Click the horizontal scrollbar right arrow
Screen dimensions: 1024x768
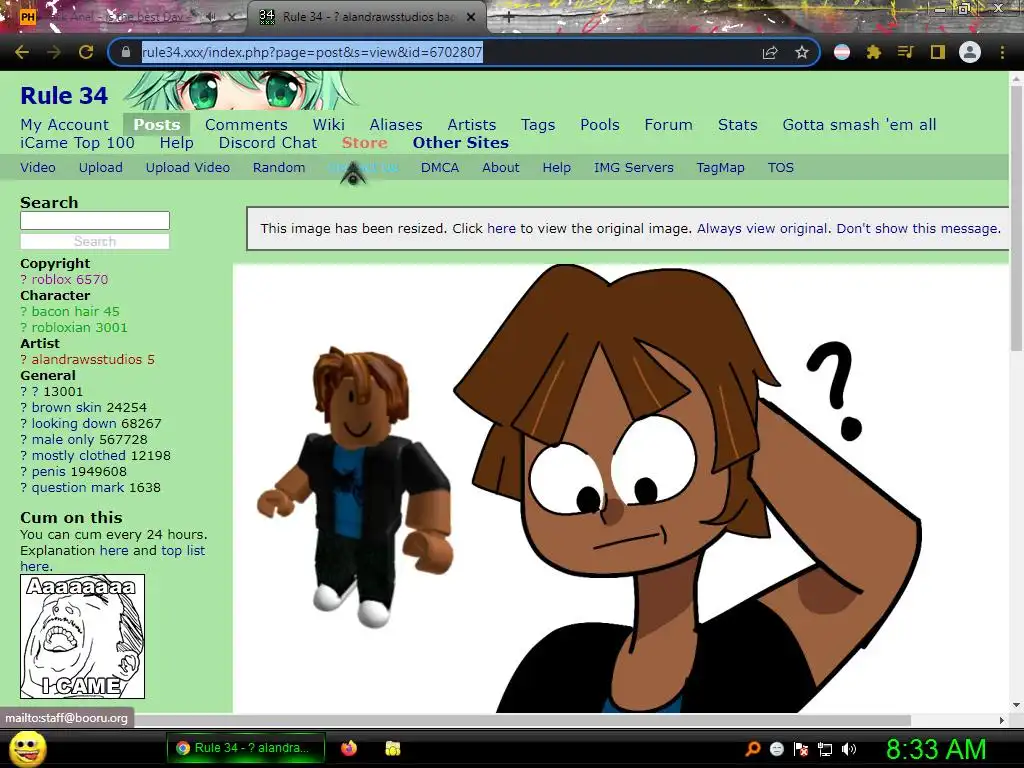coord(1002,720)
